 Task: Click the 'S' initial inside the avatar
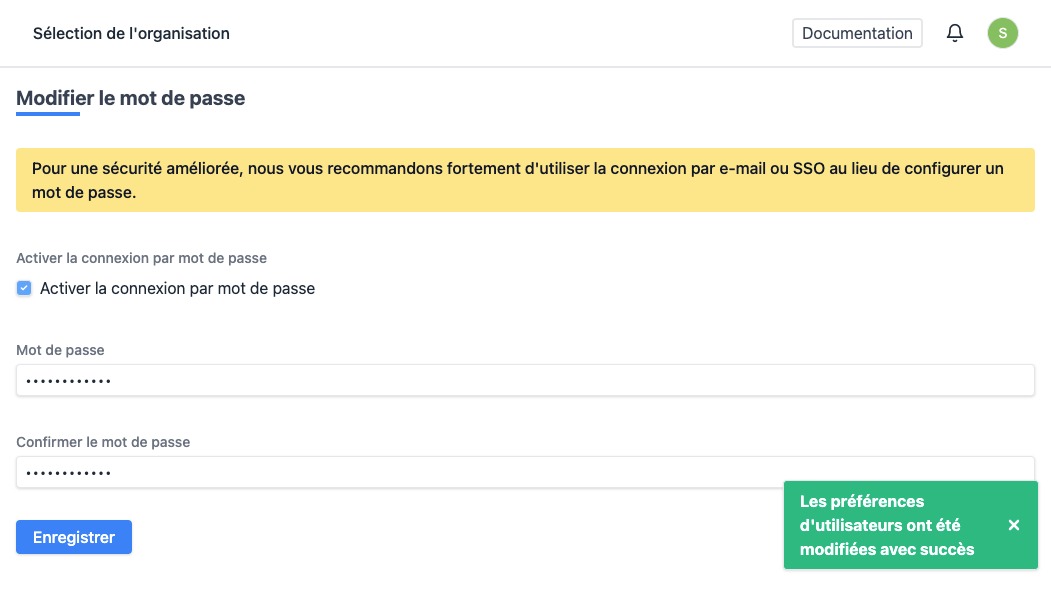pyautogui.click(x=1003, y=33)
